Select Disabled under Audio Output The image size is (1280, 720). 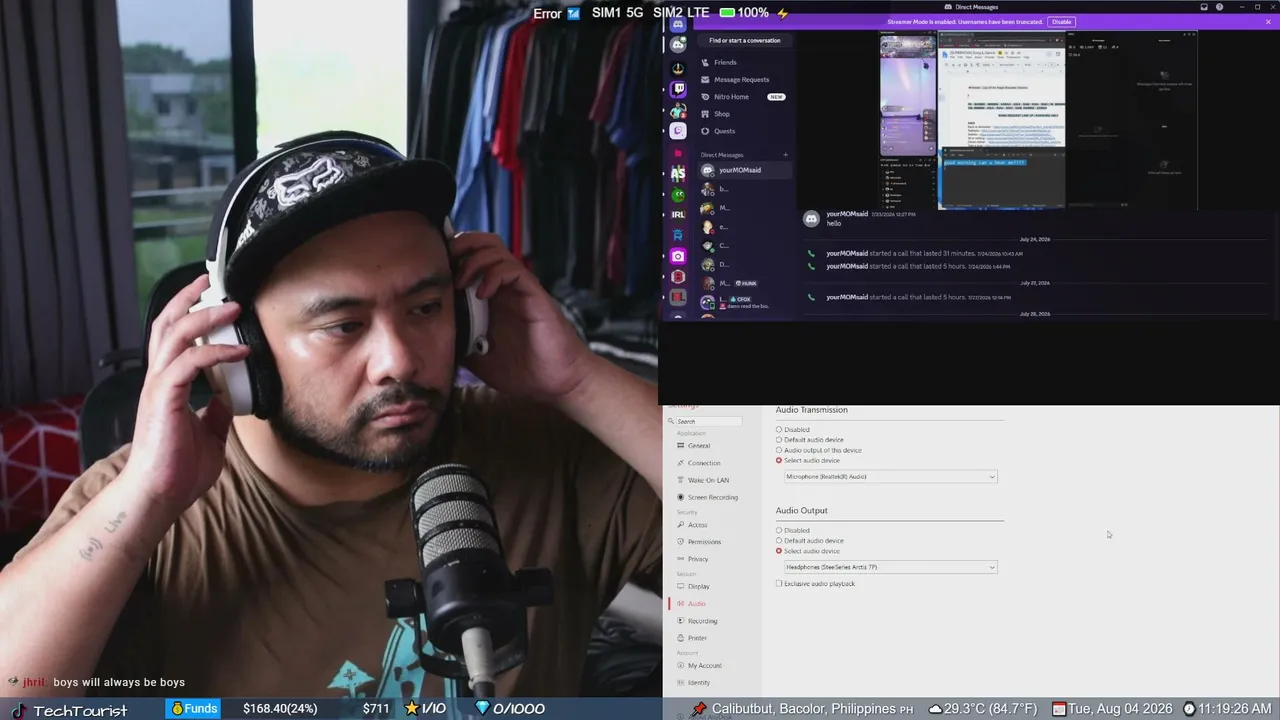pos(779,530)
